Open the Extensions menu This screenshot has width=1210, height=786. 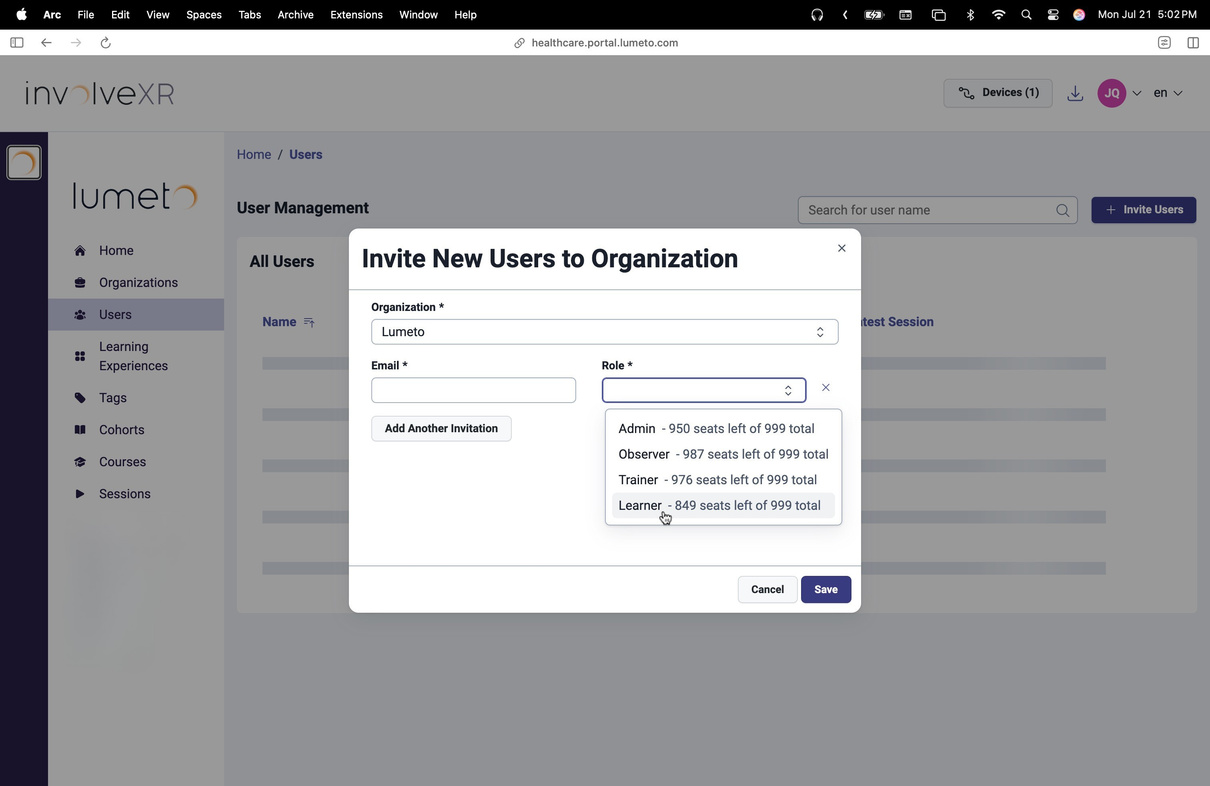pos(356,15)
